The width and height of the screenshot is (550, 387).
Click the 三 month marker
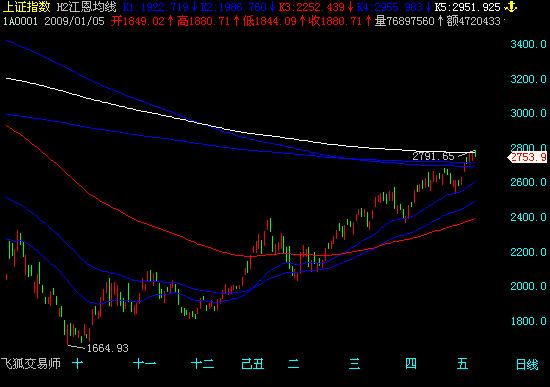coord(354,363)
